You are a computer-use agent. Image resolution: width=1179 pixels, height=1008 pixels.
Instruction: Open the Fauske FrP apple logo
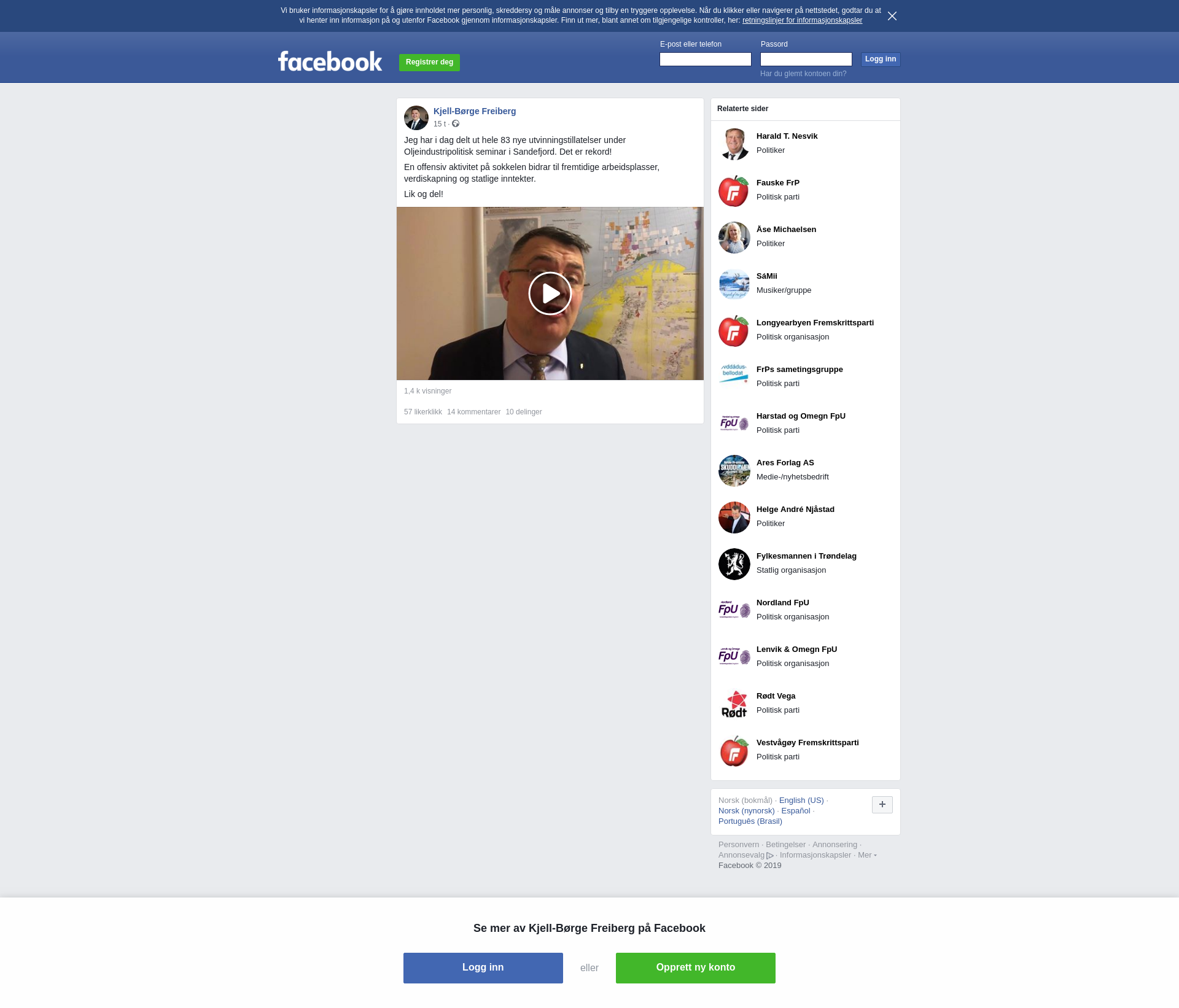734,191
